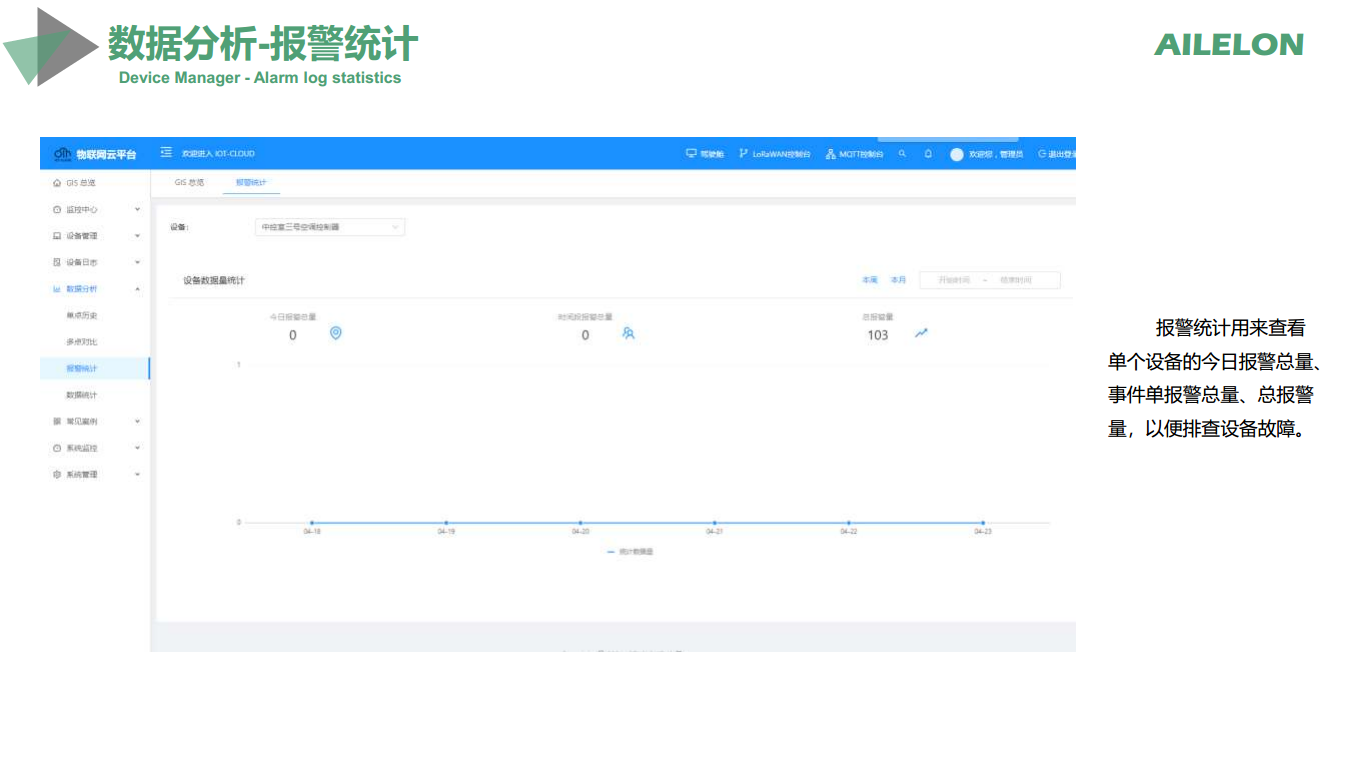Viewport: 1350px width, 759px height.
Task: Click the 欢迎您，管理员 user greeting
Action: coord(996,154)
